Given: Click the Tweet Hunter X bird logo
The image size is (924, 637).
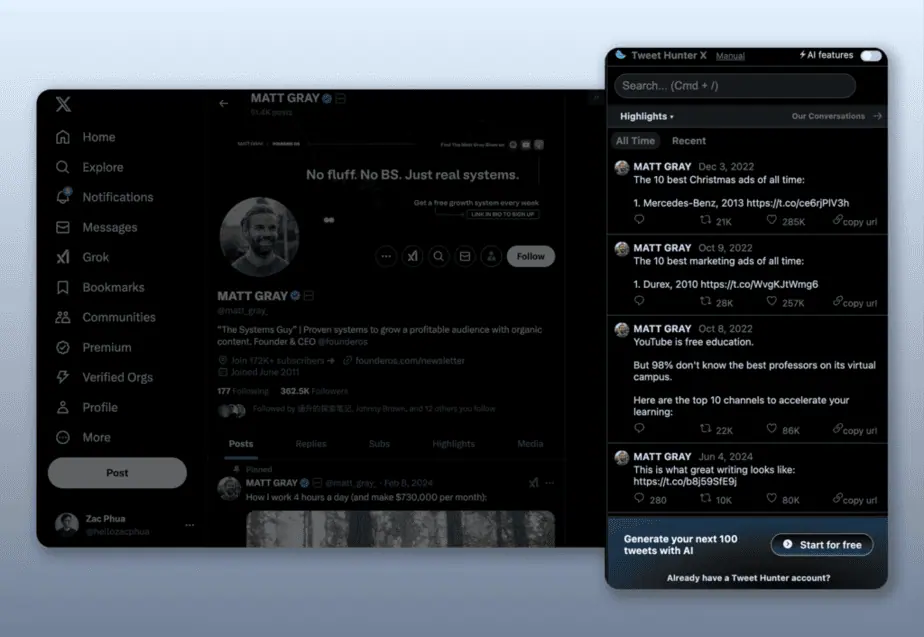Looking at the screenshot, I should pyautogui.click(x=621, y=55).
